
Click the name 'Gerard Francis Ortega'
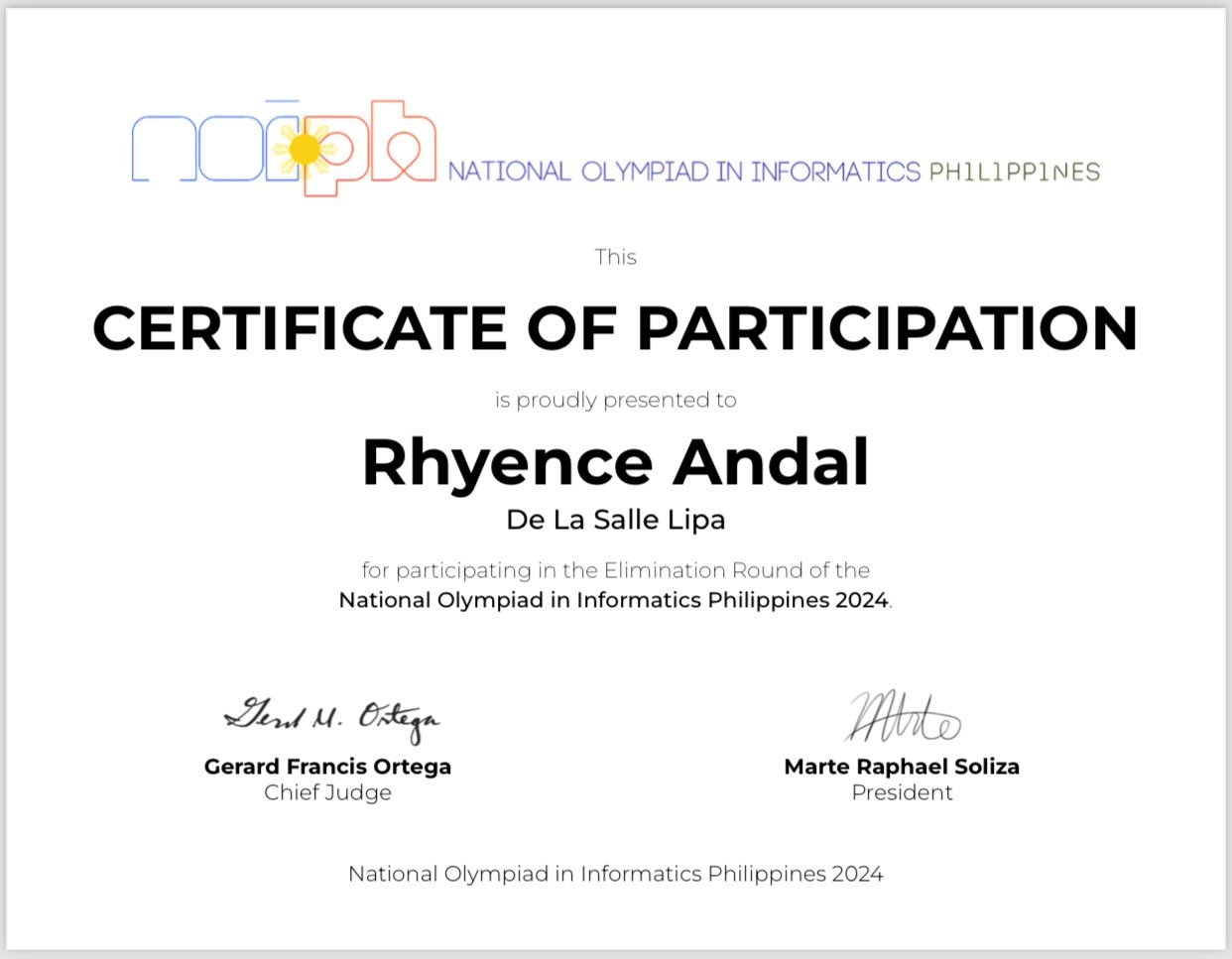(x=327, y=767)
